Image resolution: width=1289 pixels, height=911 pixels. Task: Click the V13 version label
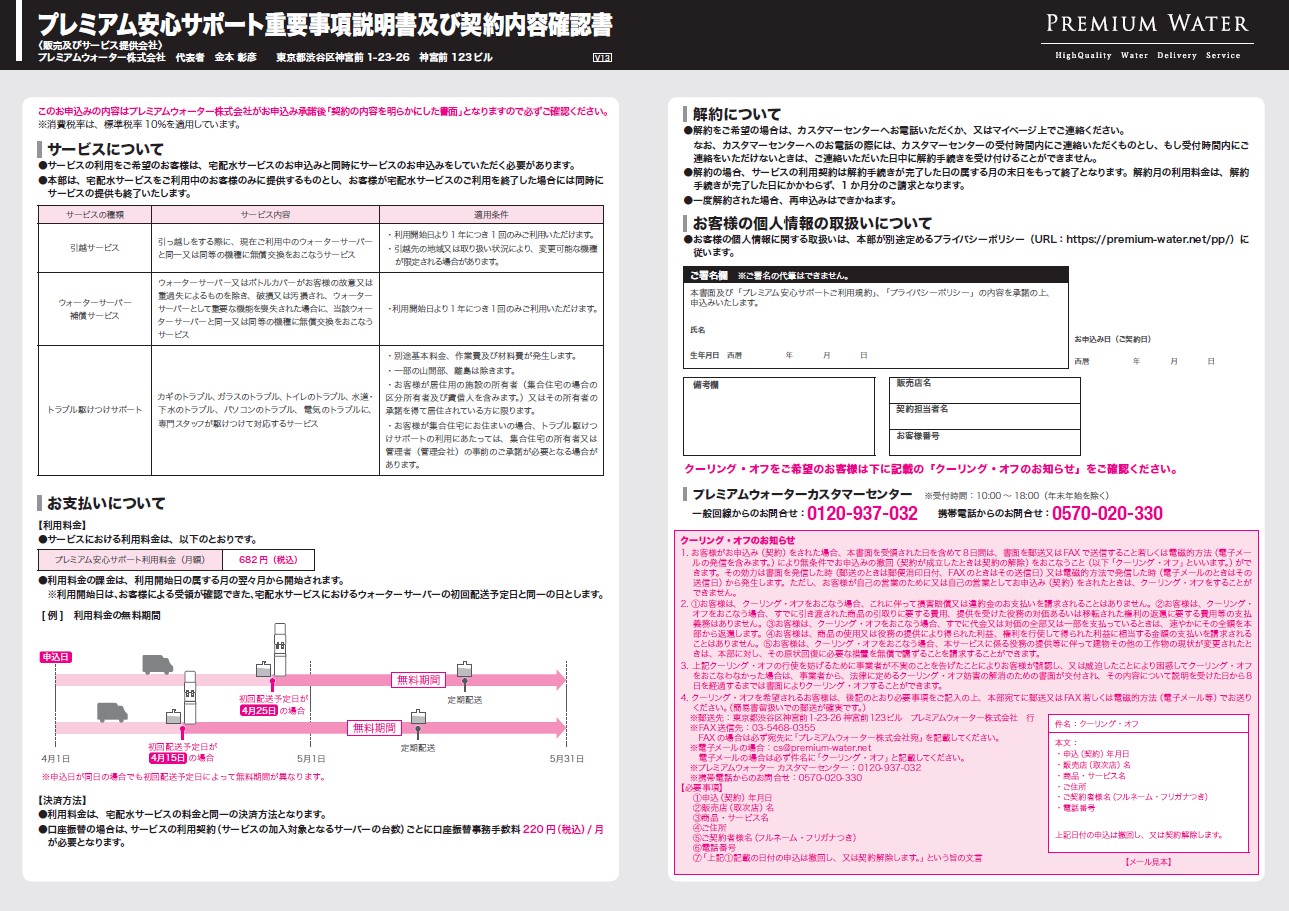coord(602,57)
